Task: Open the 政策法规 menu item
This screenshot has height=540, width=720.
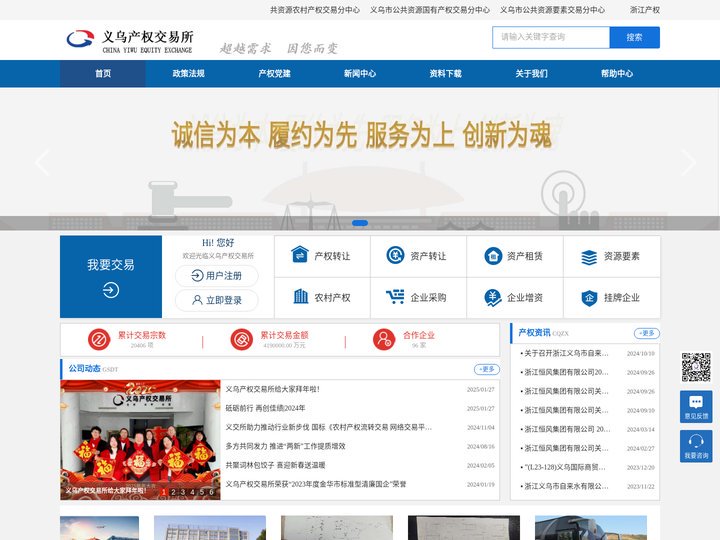Action: click(x=188, y=73)
